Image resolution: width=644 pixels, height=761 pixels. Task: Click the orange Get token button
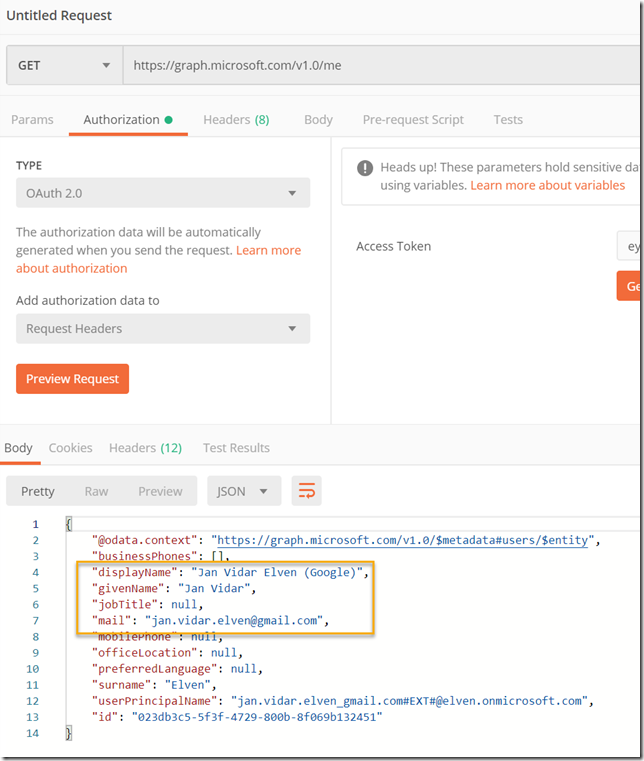pos(629,286)
